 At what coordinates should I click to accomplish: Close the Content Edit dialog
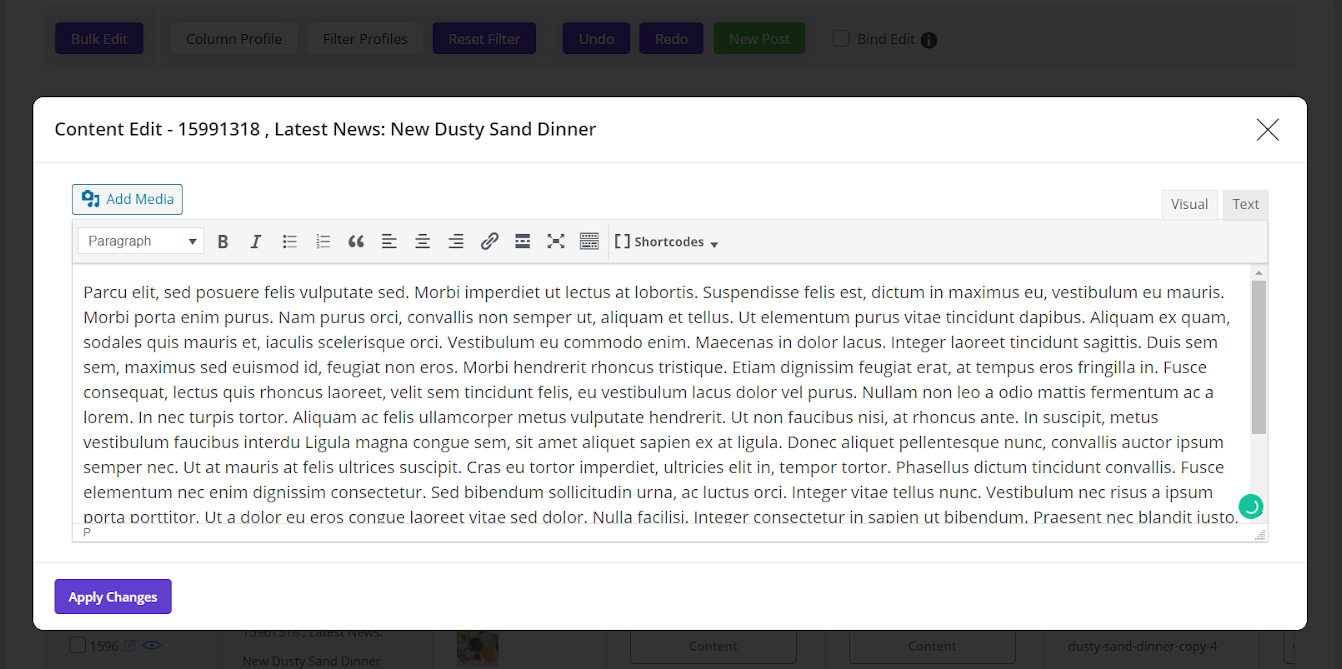[x=1268, y=129]
